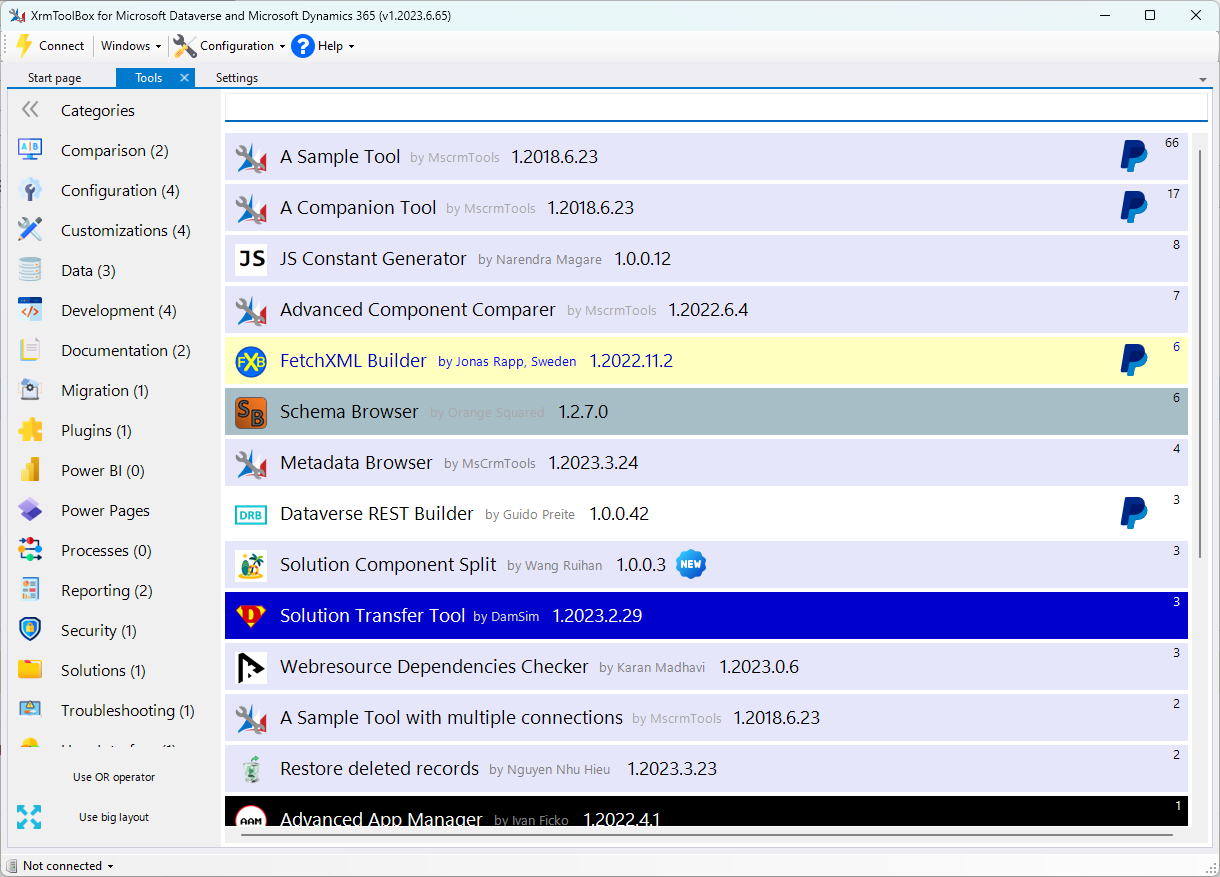Click PayPal donate icon for A Sample Tool
1220x877 pixels.
pyautogui.click(x=1133, y=156)
